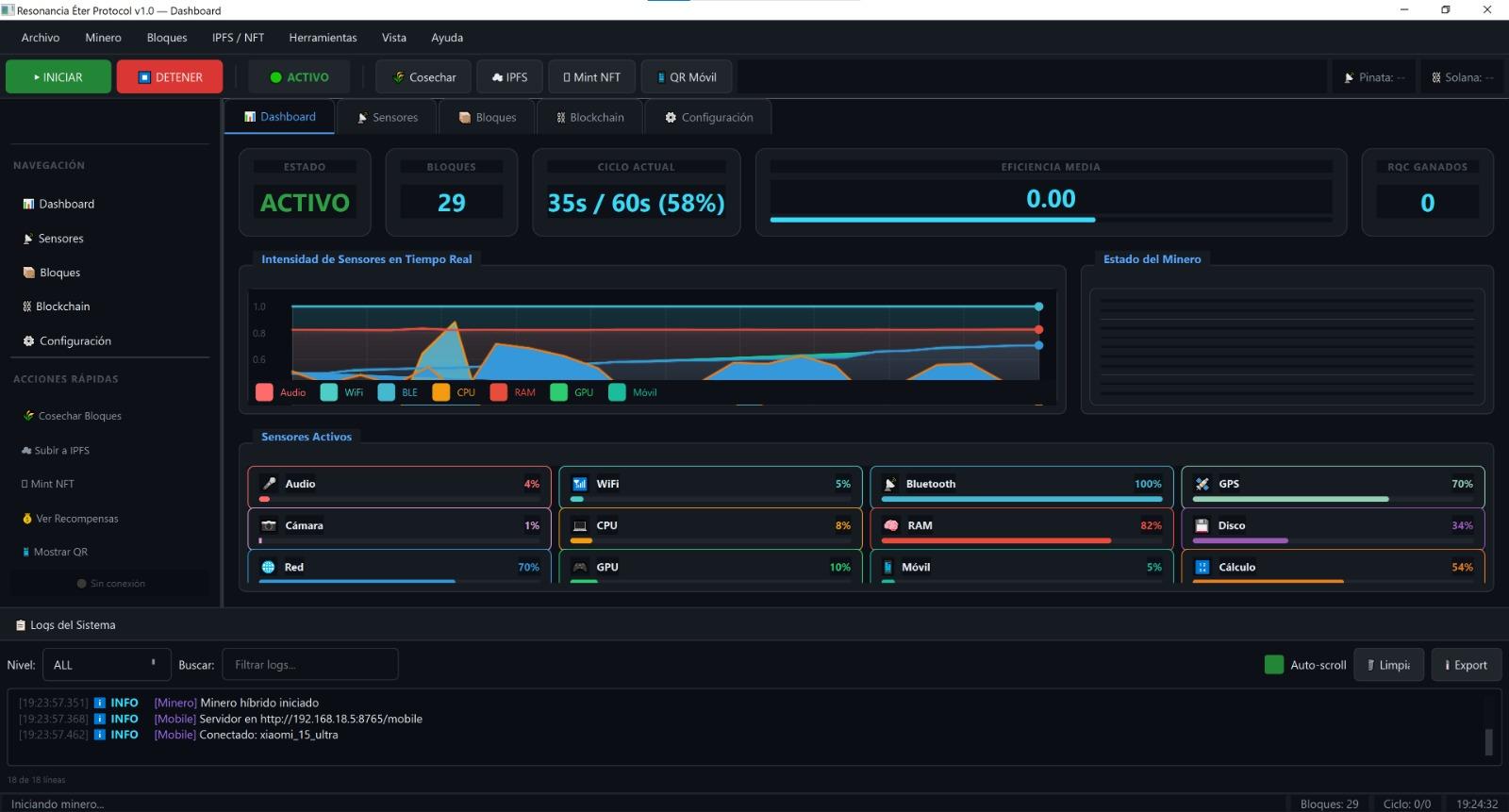
Task: Click the Export logs button
Action: click(1466, 665)
